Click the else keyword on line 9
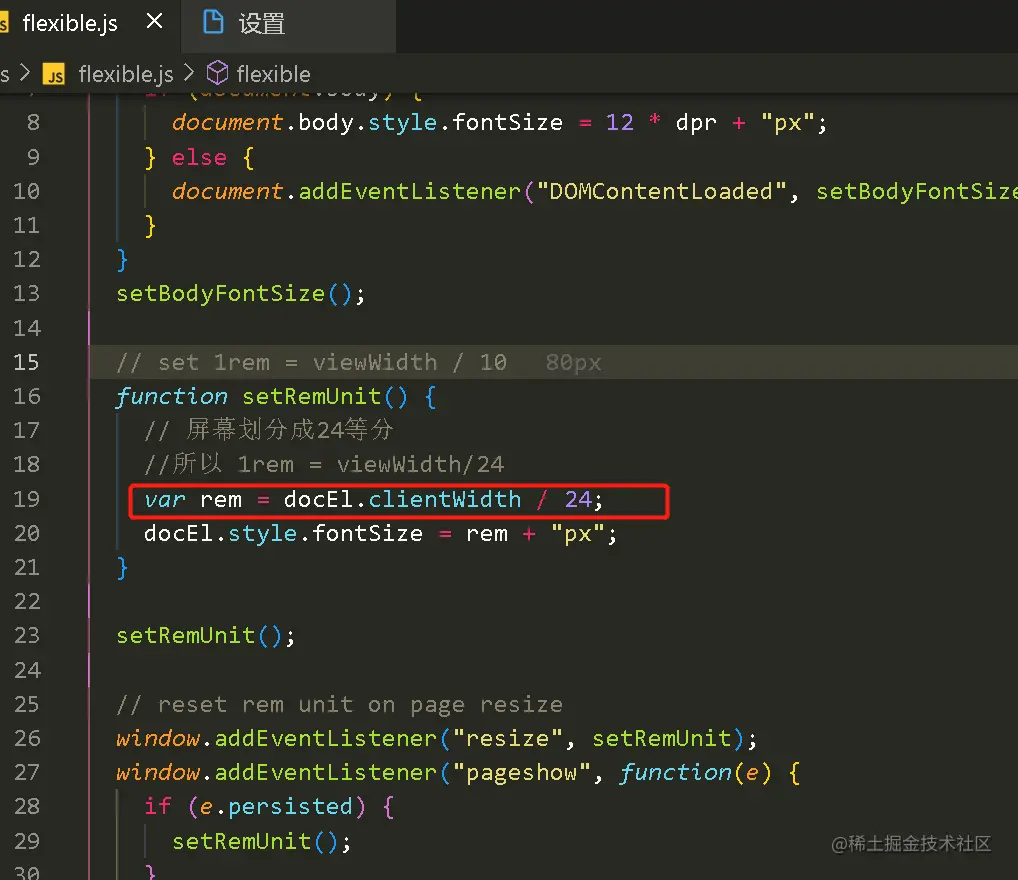The width and height of the screenshot is (1018, 880). pos(199,157)
